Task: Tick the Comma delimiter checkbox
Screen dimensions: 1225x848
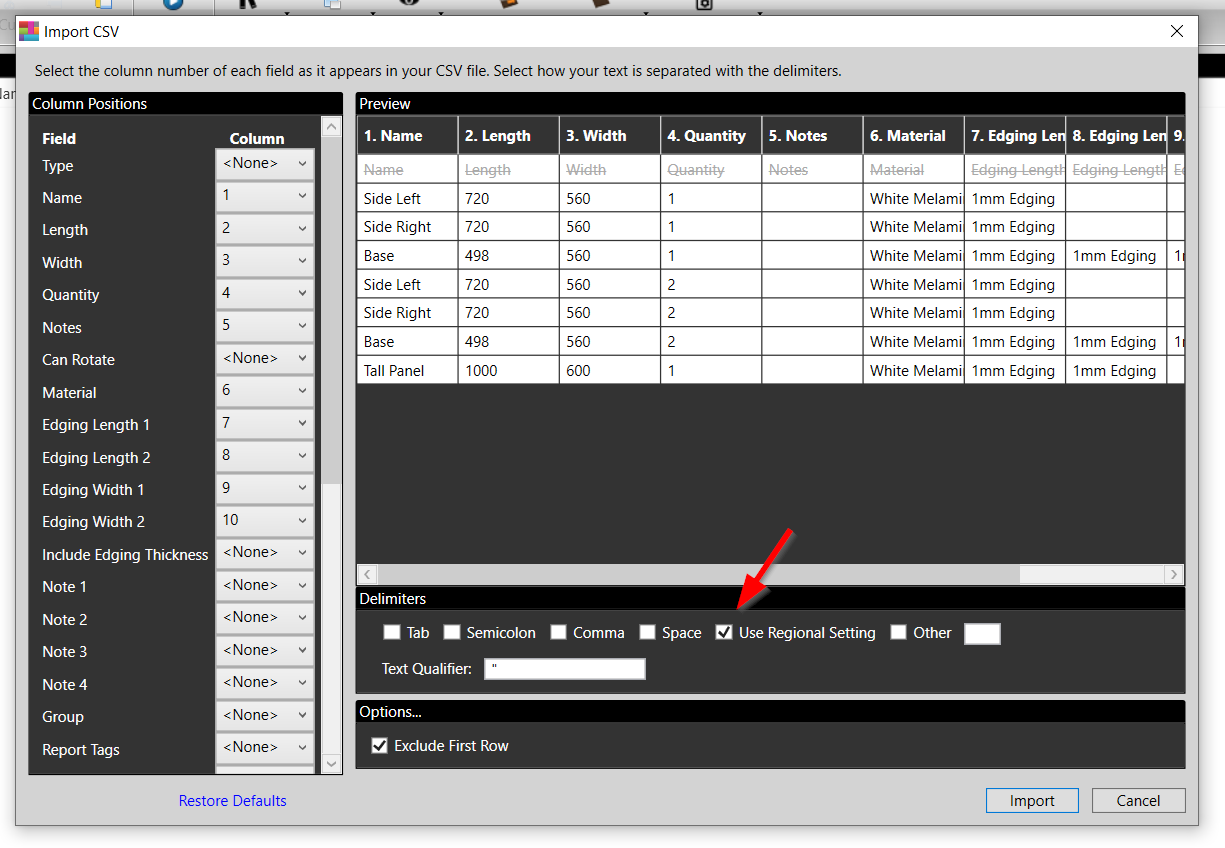Action: (x=559, y=633)
